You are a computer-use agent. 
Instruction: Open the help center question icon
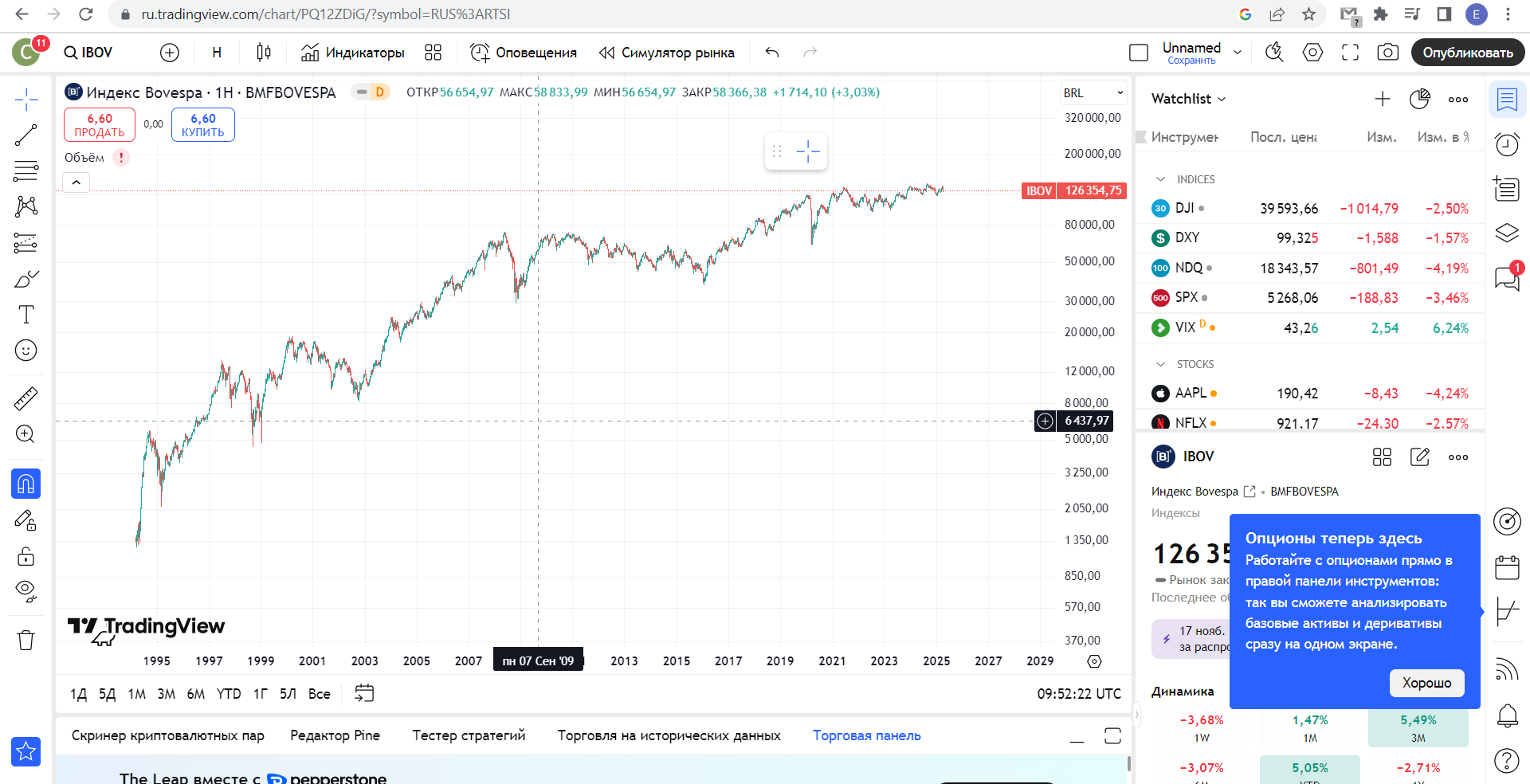pos(1507,761)
